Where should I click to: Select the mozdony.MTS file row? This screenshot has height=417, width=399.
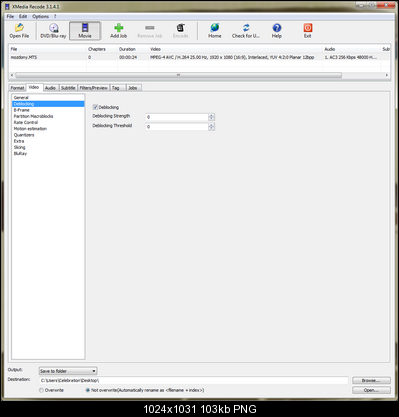(199, 57)
